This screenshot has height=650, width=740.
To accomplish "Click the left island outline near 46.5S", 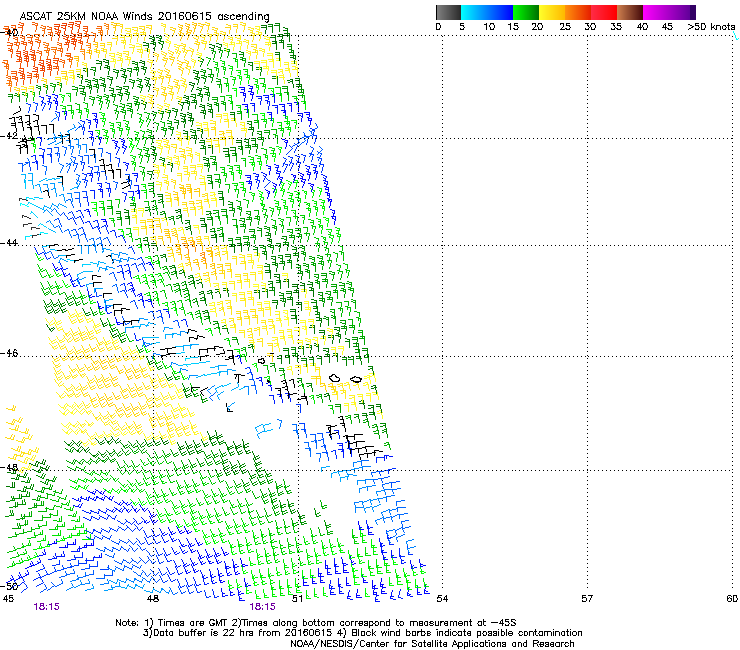I will (335, 378).
